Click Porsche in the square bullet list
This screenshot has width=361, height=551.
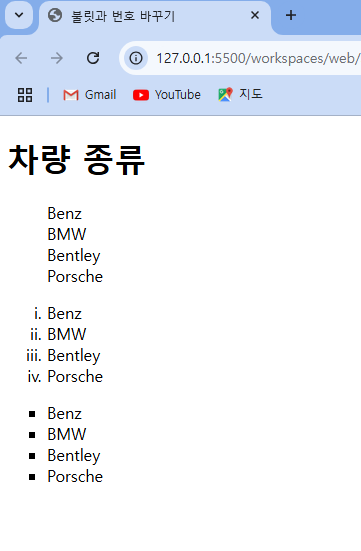75,477
